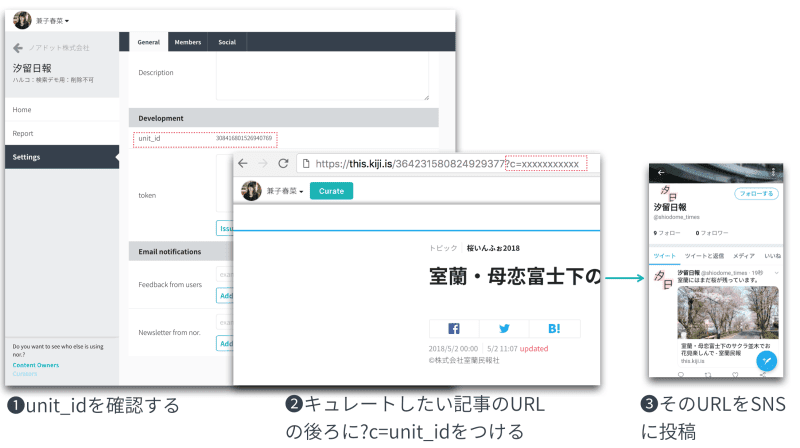Click the Newsletter from nor. label
This screenshot has height=448, width=800.
tap(169, 333)
